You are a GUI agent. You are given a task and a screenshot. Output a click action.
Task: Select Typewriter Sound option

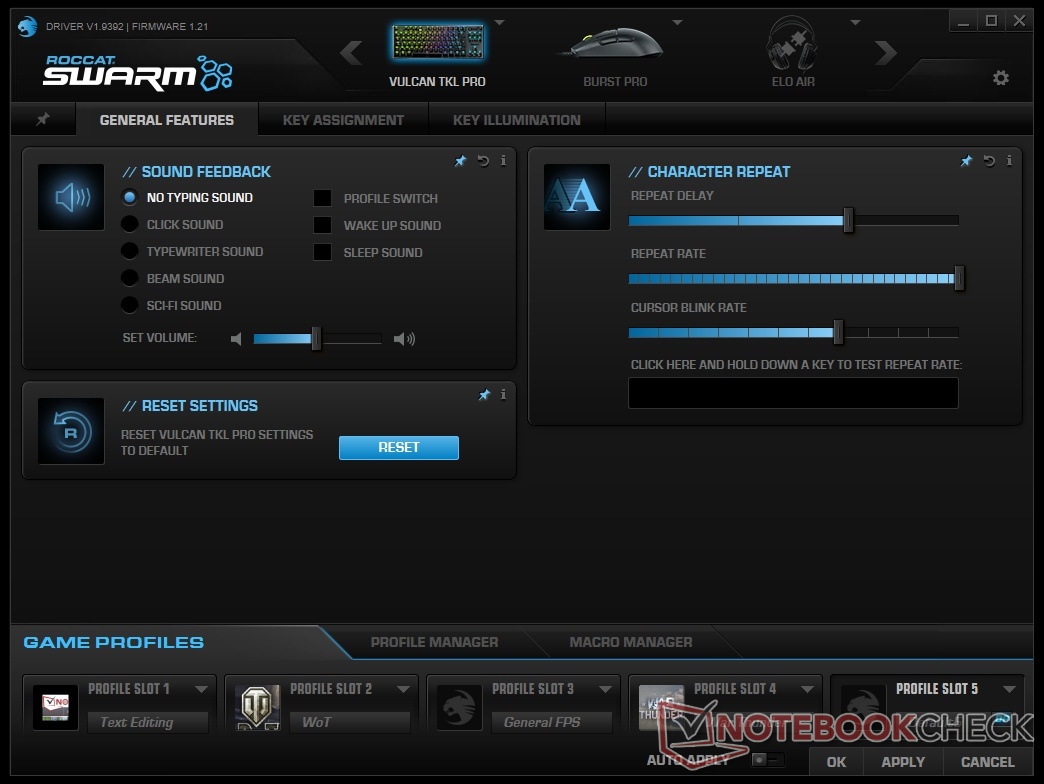coord(130,251)
